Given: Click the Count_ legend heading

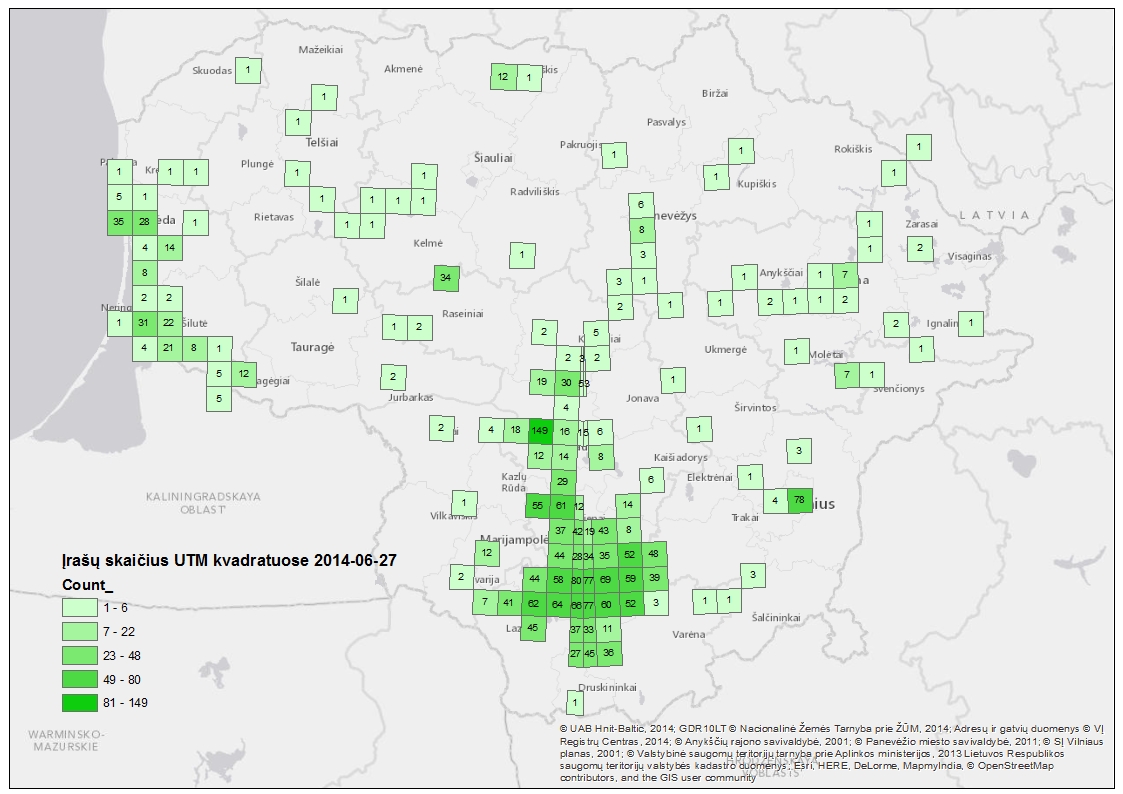Looking at the screenshot, I should 88,584.
